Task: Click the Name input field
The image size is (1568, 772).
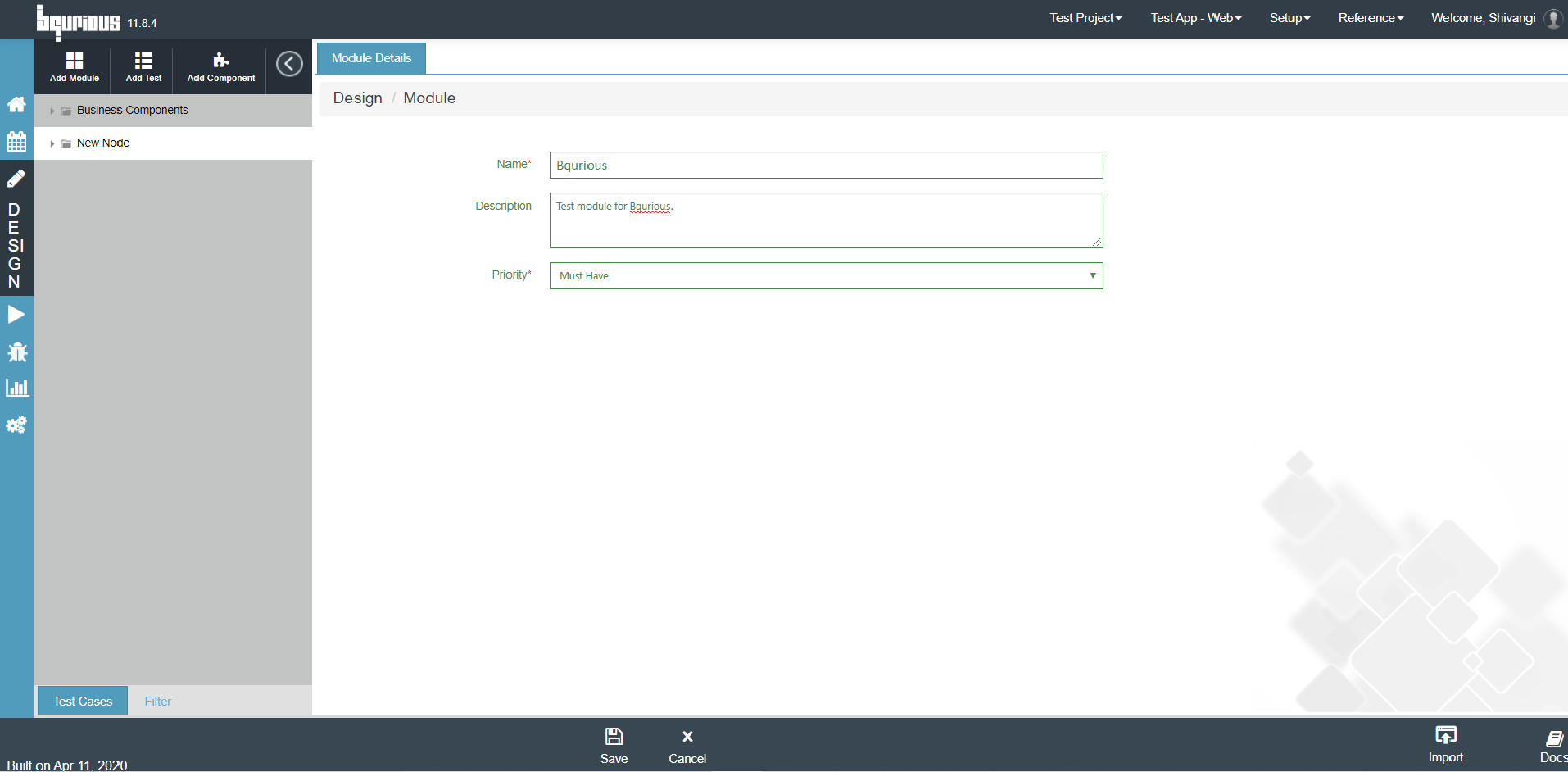Action: (826, 165)
